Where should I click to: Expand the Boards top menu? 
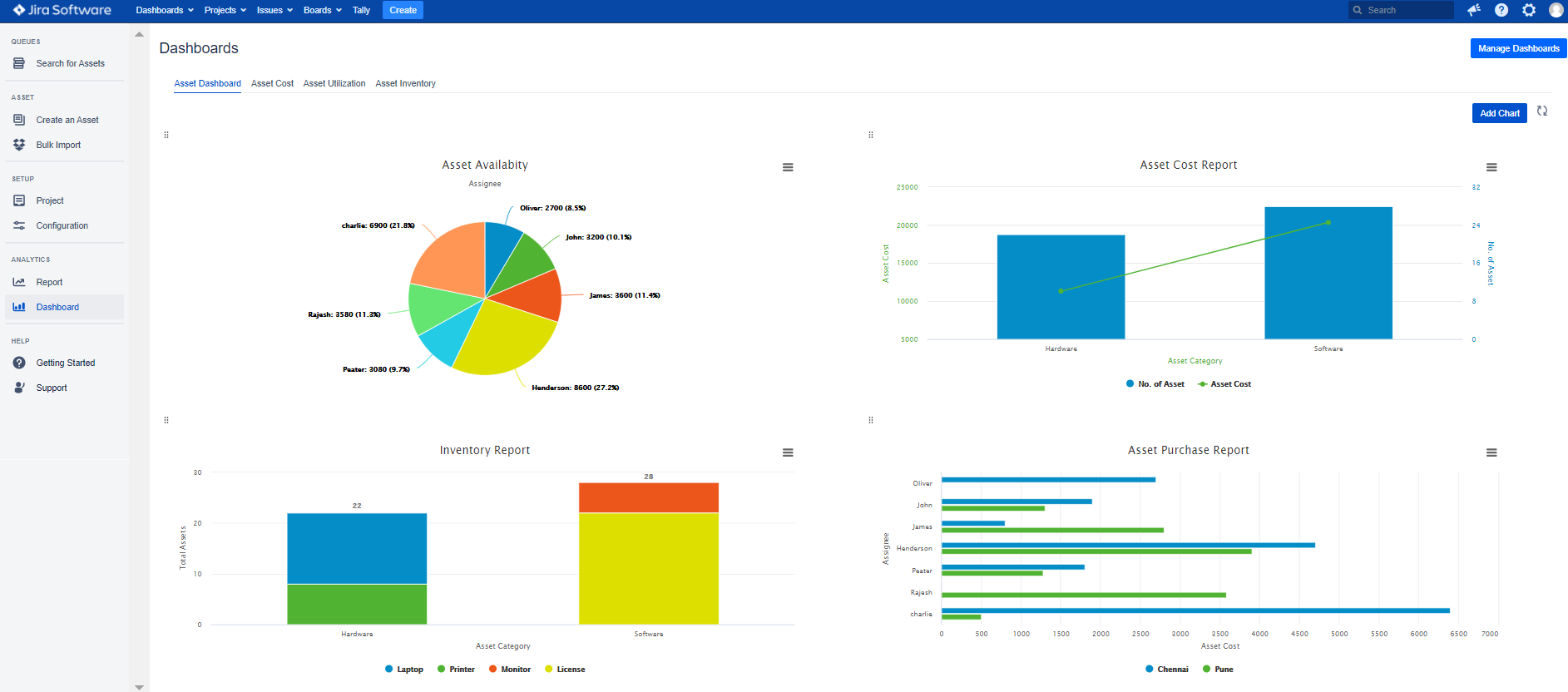tap(323, 10)
